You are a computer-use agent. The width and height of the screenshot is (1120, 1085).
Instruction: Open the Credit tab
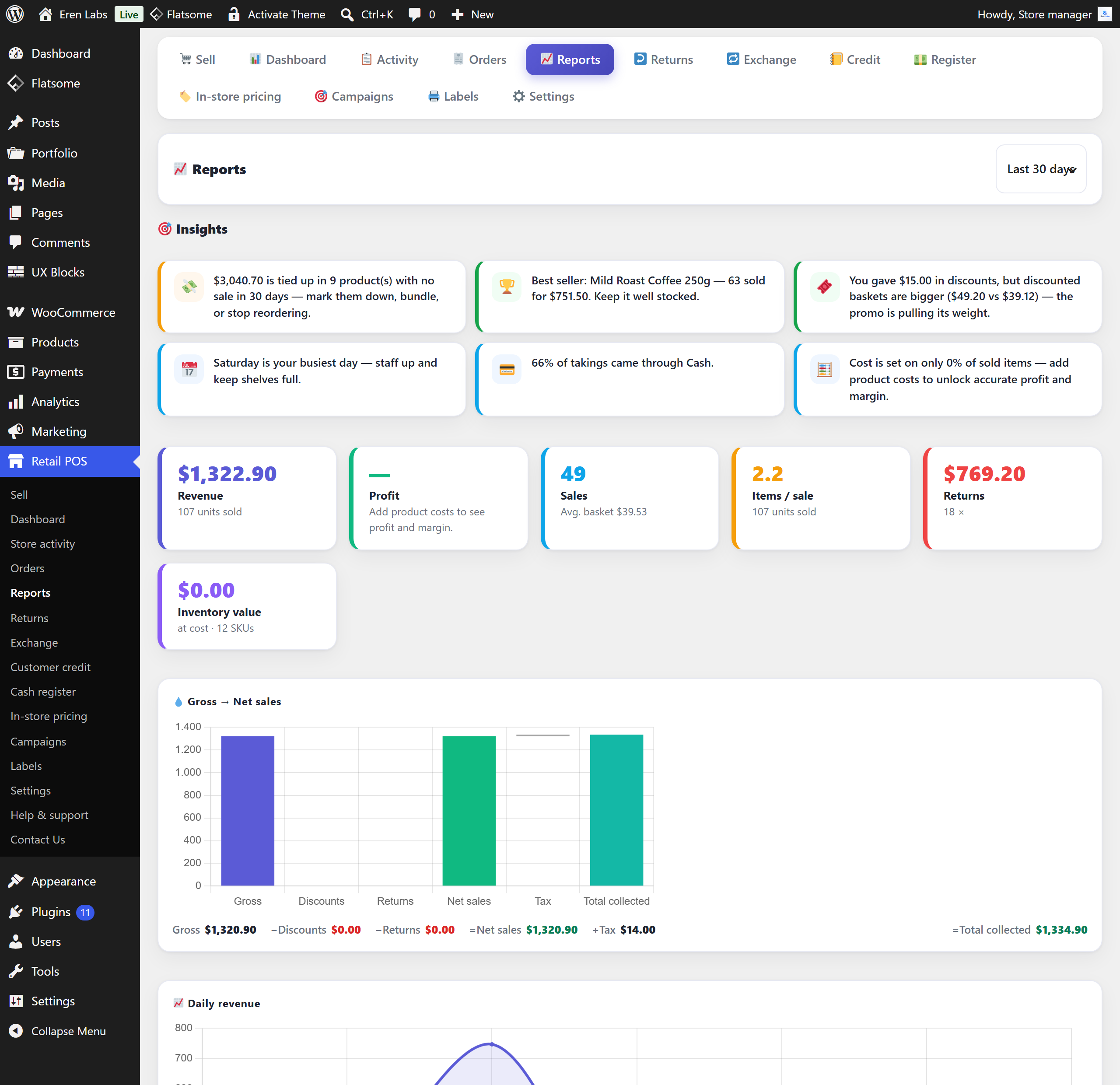855,59
